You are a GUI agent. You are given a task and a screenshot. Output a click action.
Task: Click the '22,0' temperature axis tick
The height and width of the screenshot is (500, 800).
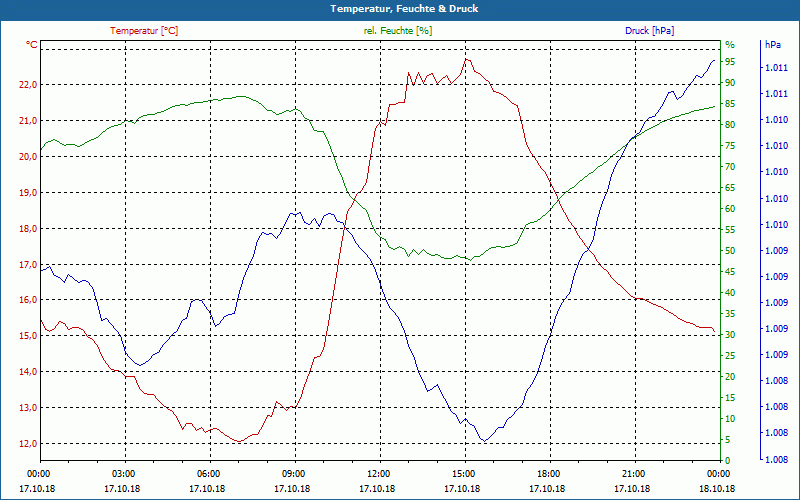[28, 85]
